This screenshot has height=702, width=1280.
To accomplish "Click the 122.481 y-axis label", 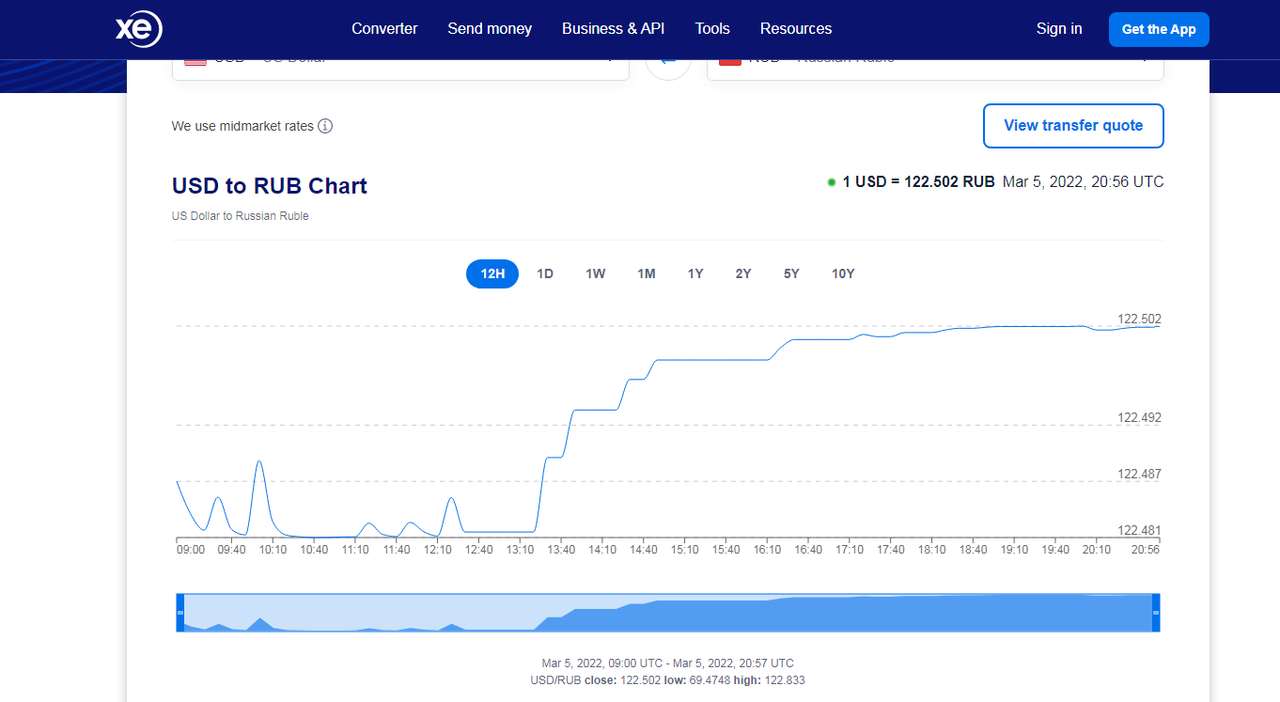I will [x=1139, y=531].
